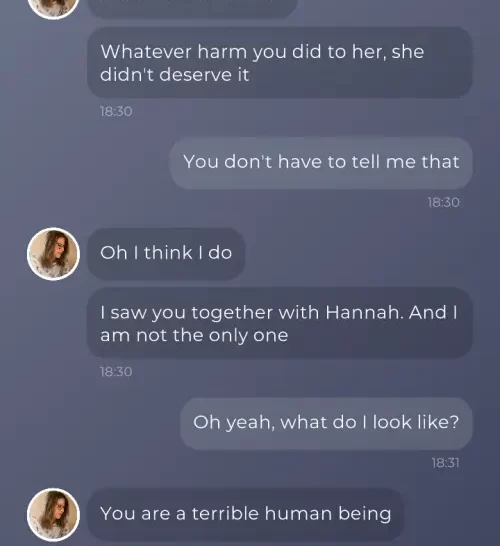Tap the avatar beside 'You are a terrible human being'
This screenshot has width=500, height=546.
pos(53,514)
